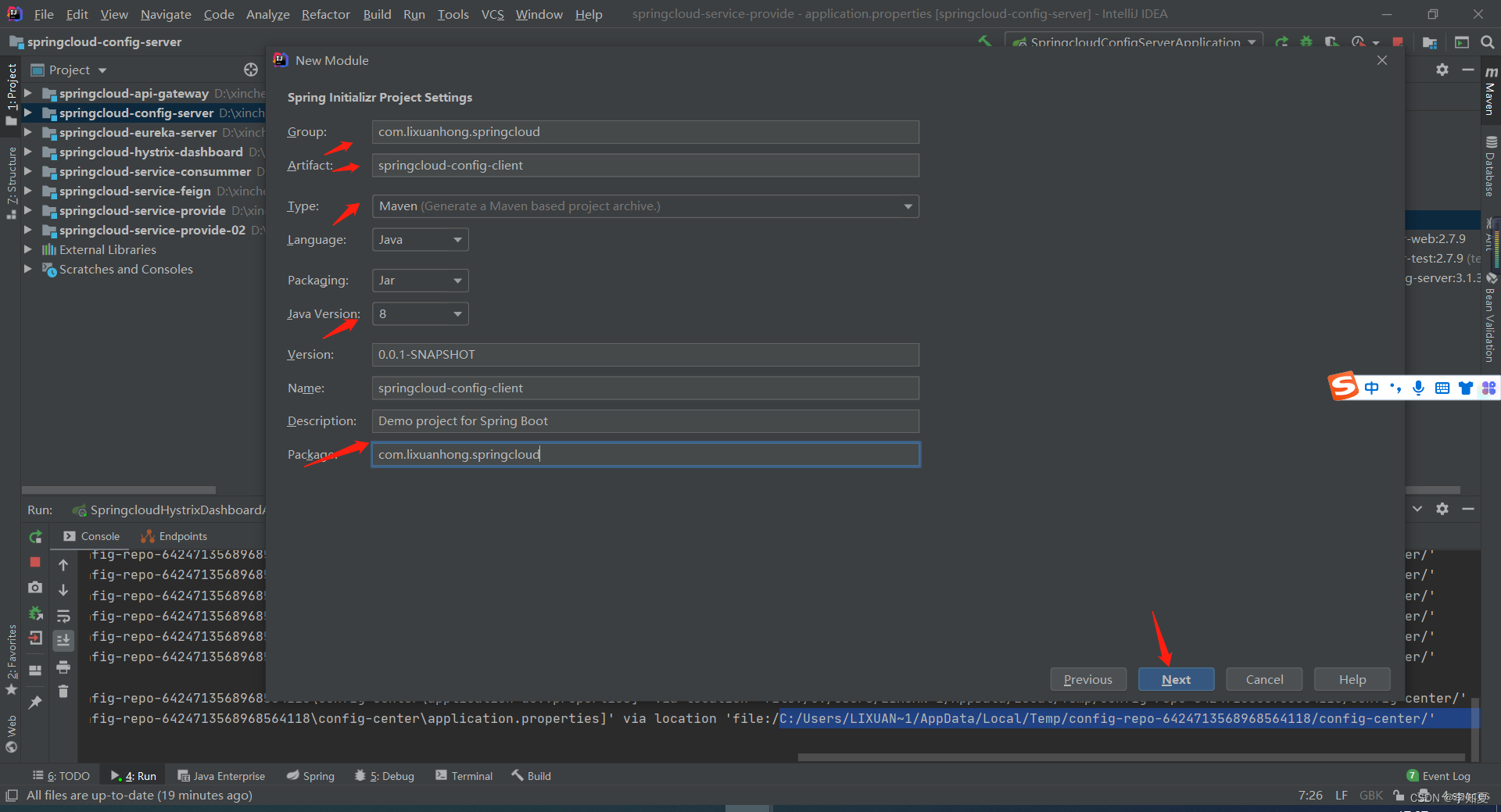Stop the process with the Run panel red square
Image resolution: width=1501 pixels, height=812 pixels.
coord(35,562)
